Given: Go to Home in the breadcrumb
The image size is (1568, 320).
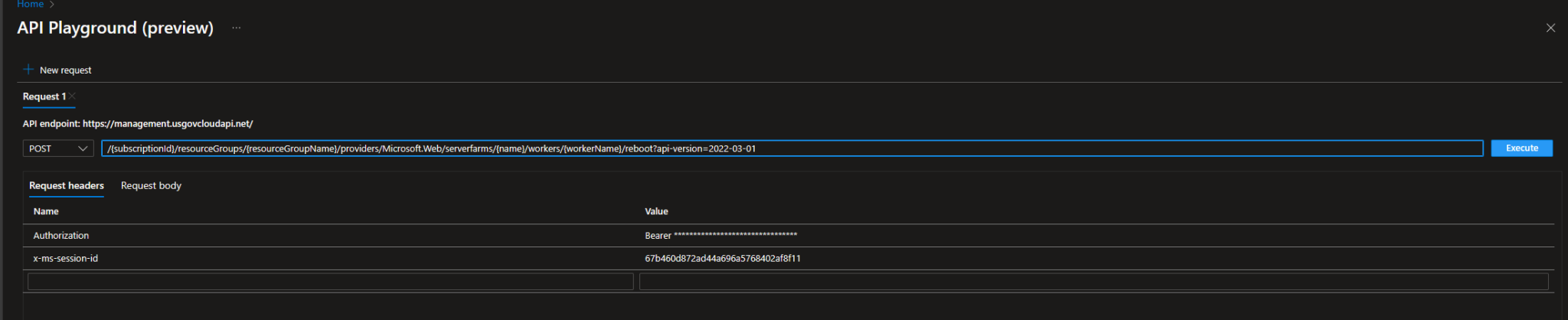Looking at the screenshot, I should point(31,5).
